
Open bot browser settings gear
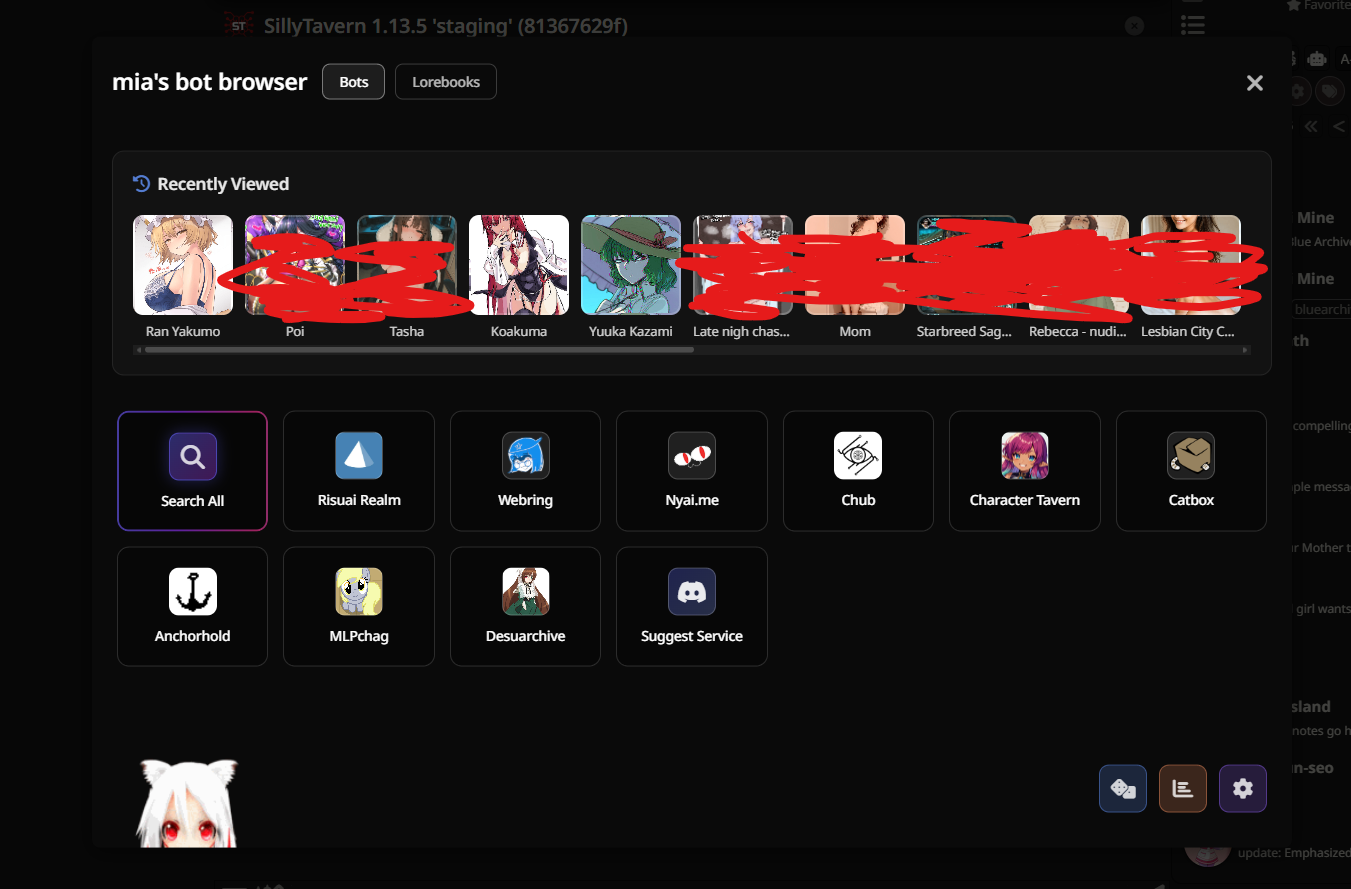(1243, 789)
